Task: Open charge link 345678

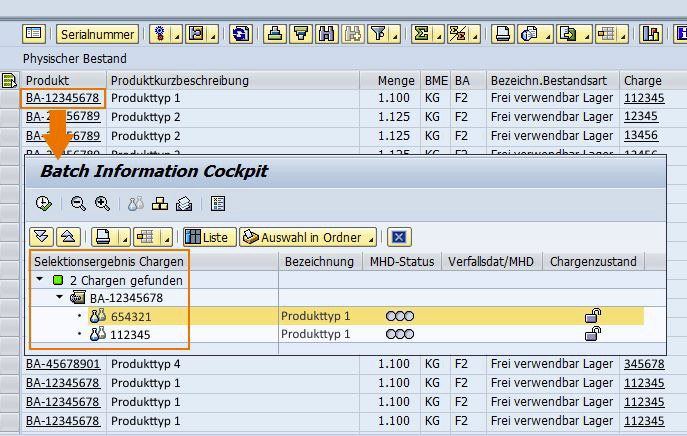Action: coord(643,364)
